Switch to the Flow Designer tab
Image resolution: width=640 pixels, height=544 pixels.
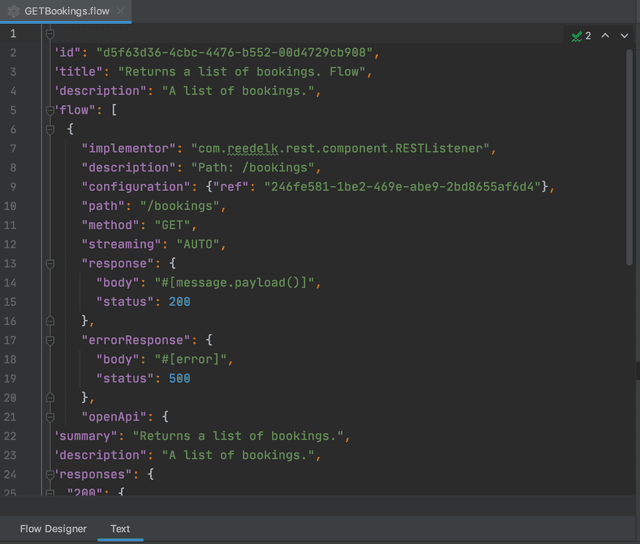tap(53, 528)
